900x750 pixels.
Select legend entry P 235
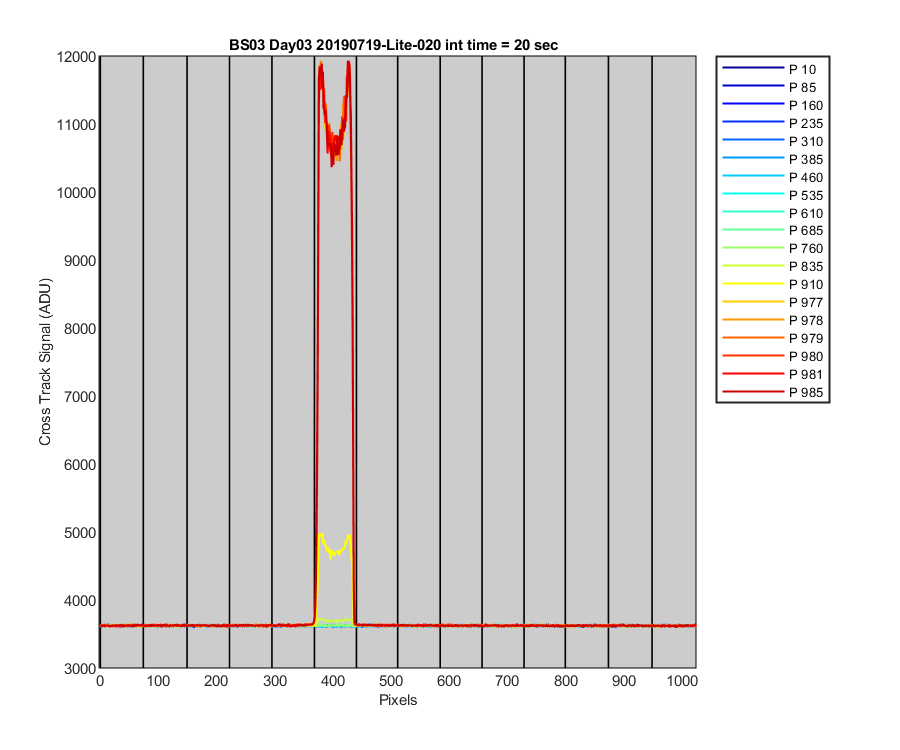(773, 123)
